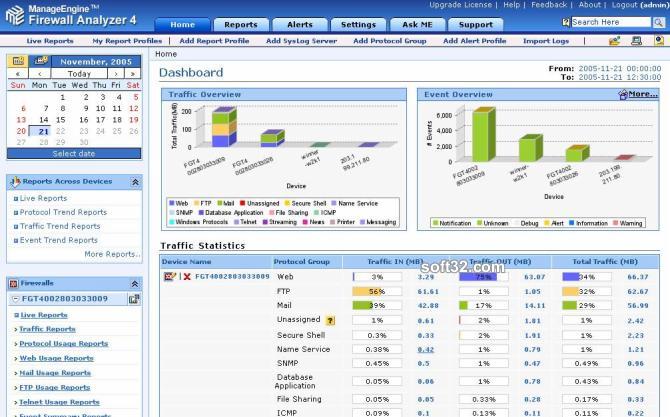
Task: Click the device icon in the FGT4002803033009 sidebar header
Action: pyautogui.click(x=134, y=299)
